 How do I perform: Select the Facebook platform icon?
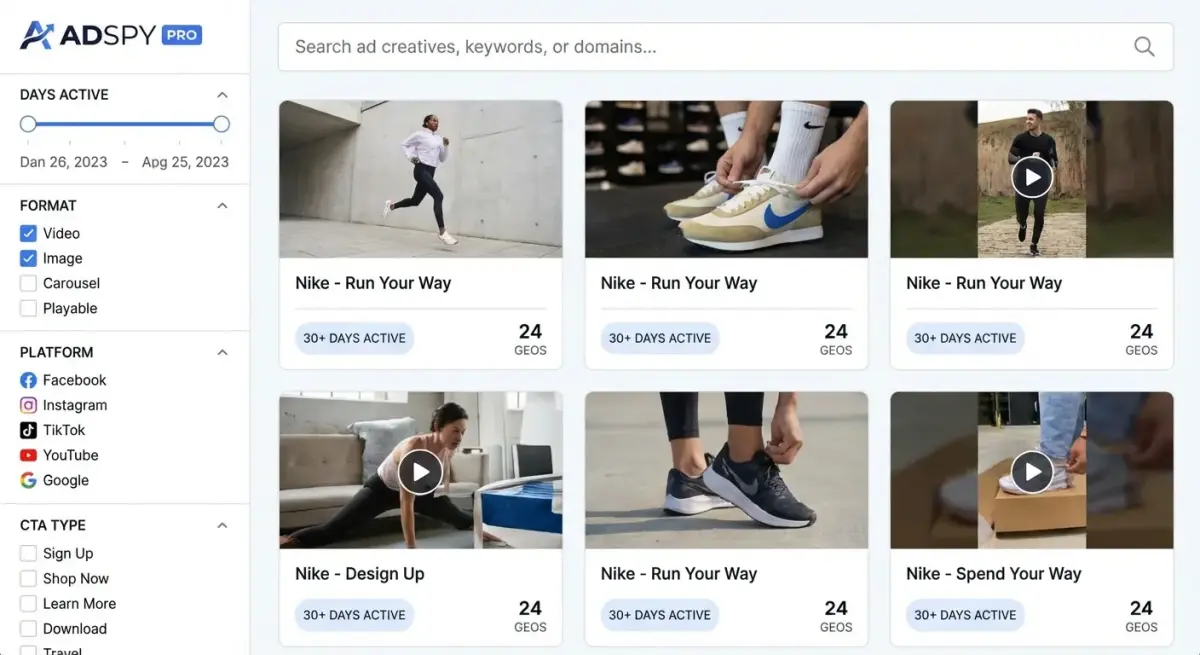(x=28, y=380)
